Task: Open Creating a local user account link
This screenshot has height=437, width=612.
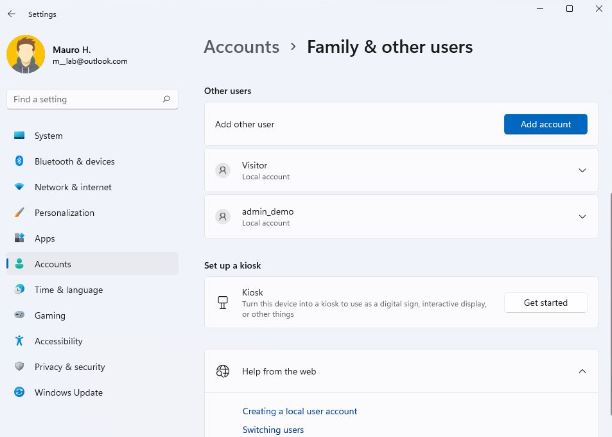Action: [x=300, y=411]
